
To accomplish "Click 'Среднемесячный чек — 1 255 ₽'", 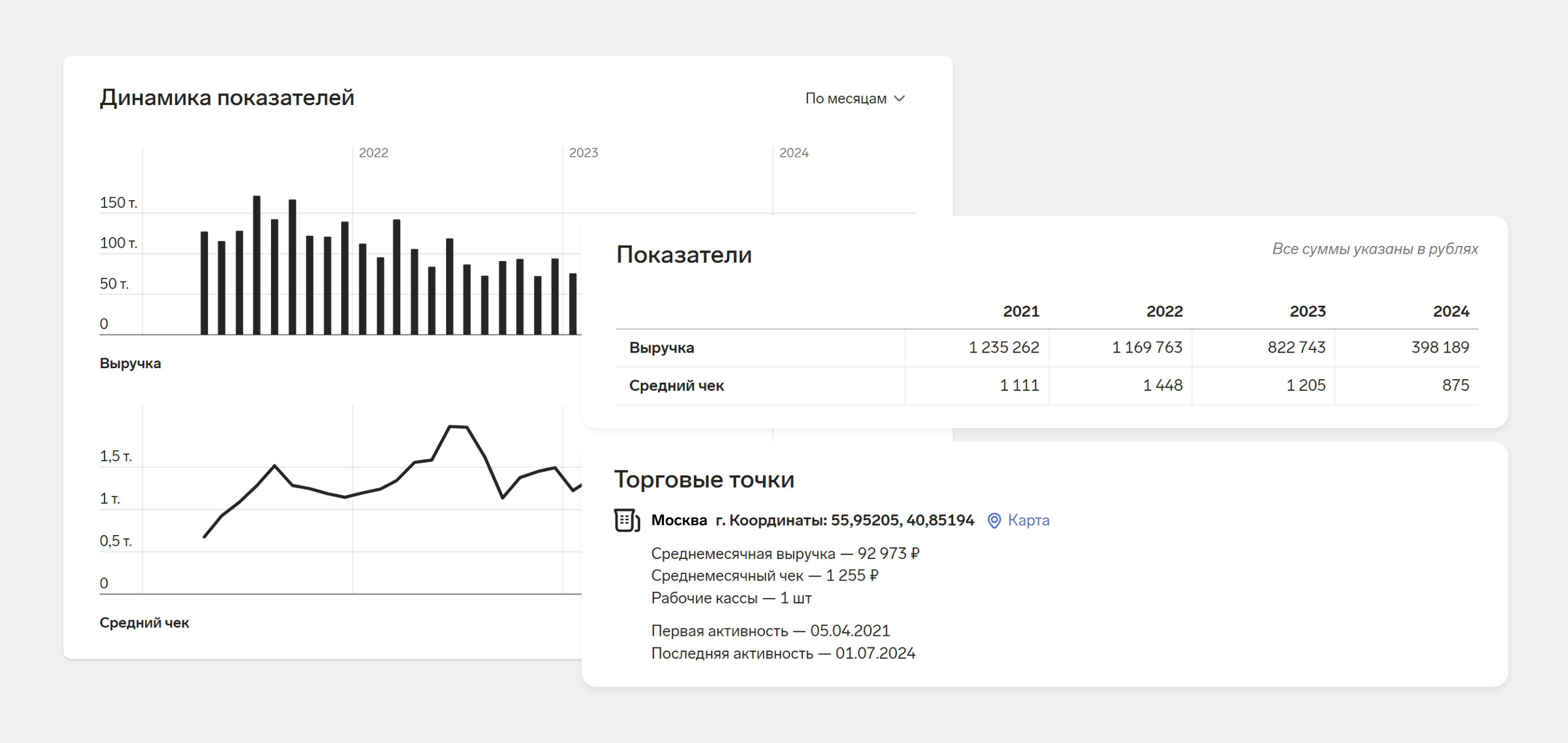I will [x=765, y=575].
